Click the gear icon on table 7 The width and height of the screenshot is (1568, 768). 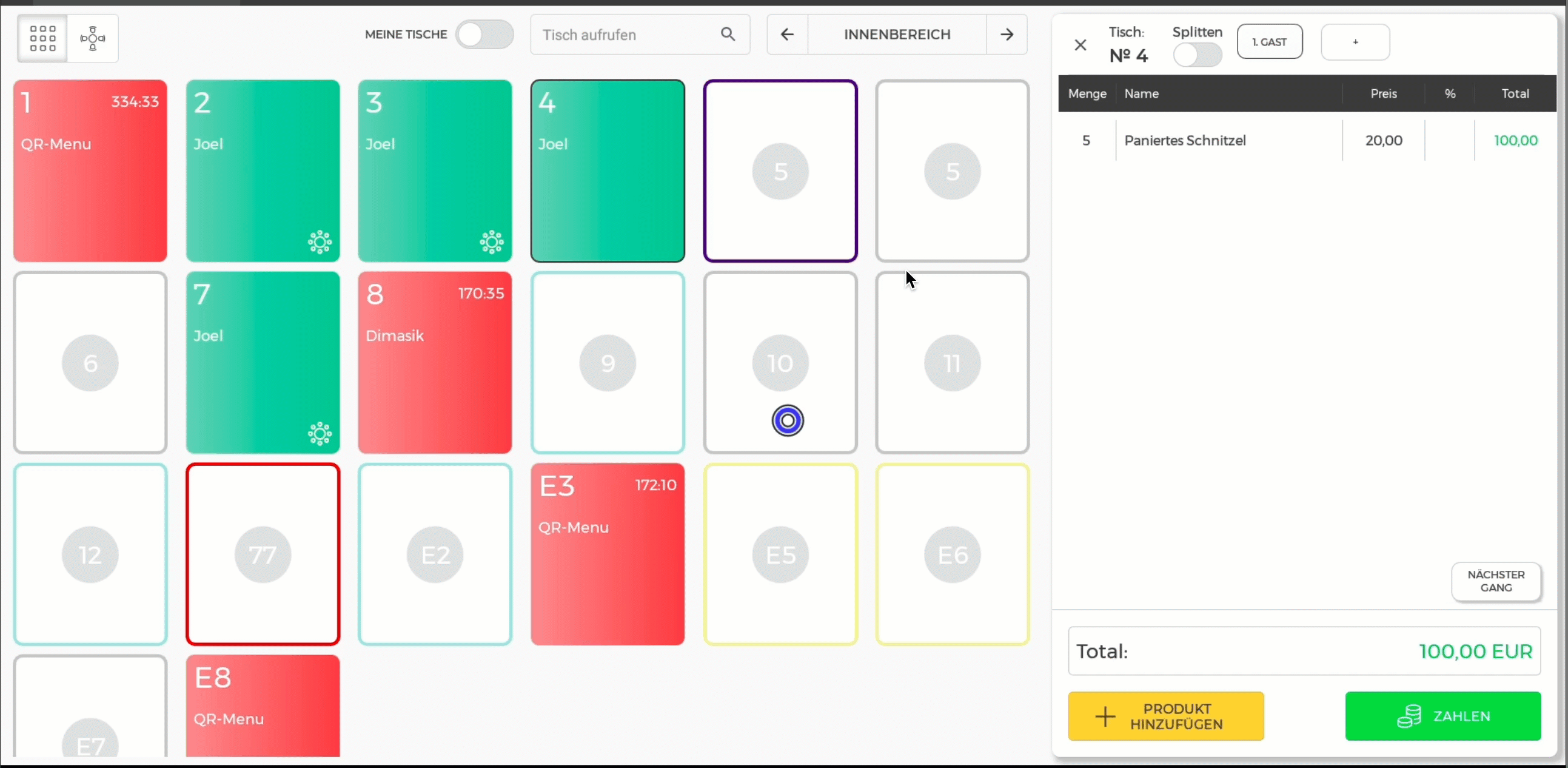320,434
